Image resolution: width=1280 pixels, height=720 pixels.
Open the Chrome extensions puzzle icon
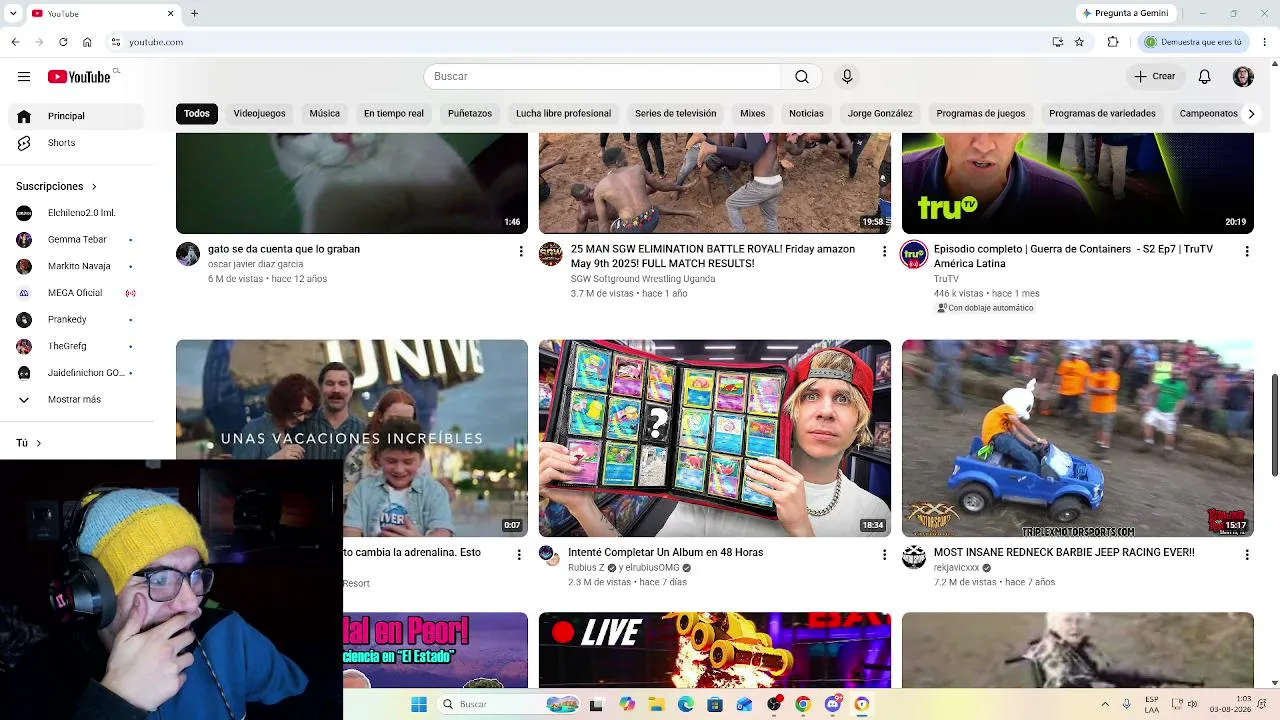point(1112,42)
